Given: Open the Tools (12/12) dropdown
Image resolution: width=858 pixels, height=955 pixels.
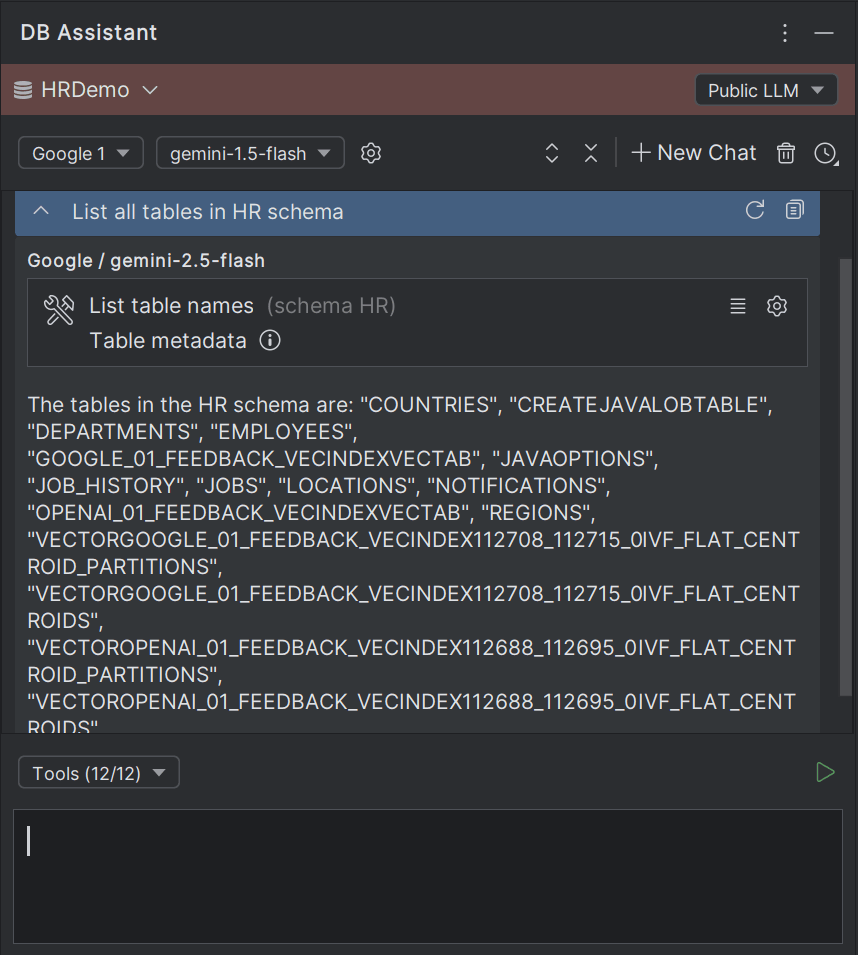Looking at the screenshot, I should (x=99, y=773).
